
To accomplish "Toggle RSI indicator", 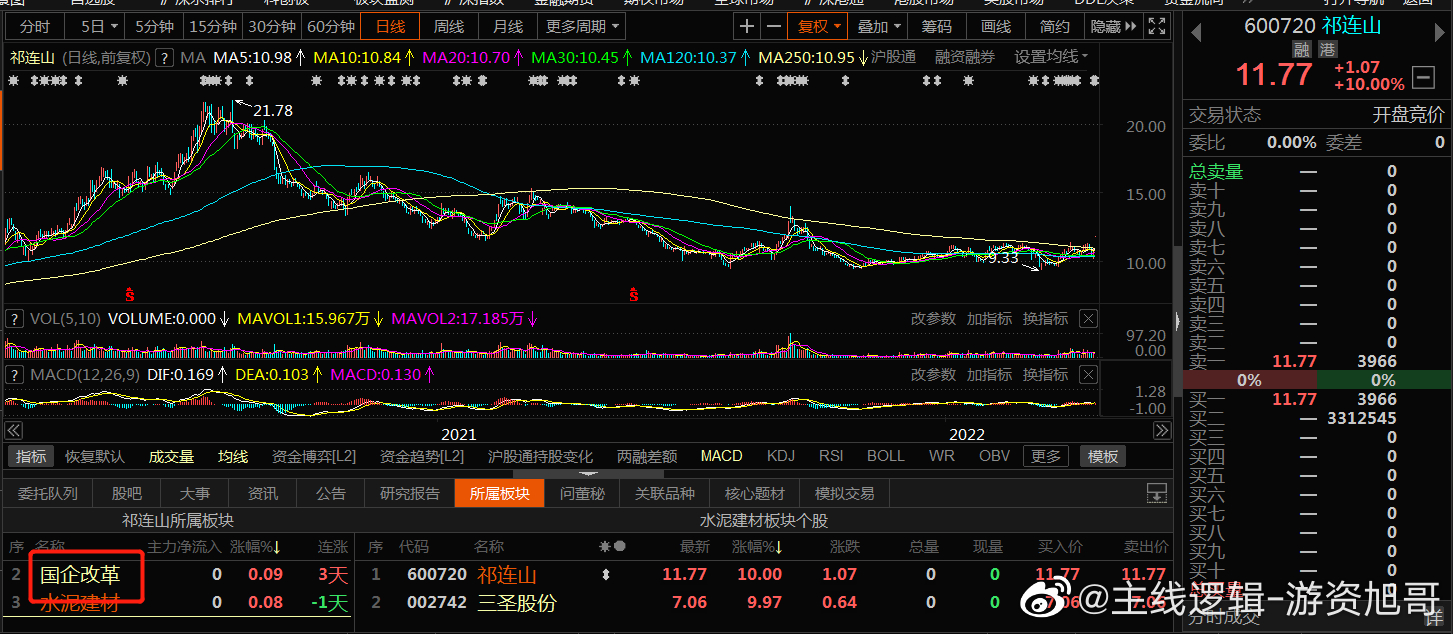I will coord(831,456).
